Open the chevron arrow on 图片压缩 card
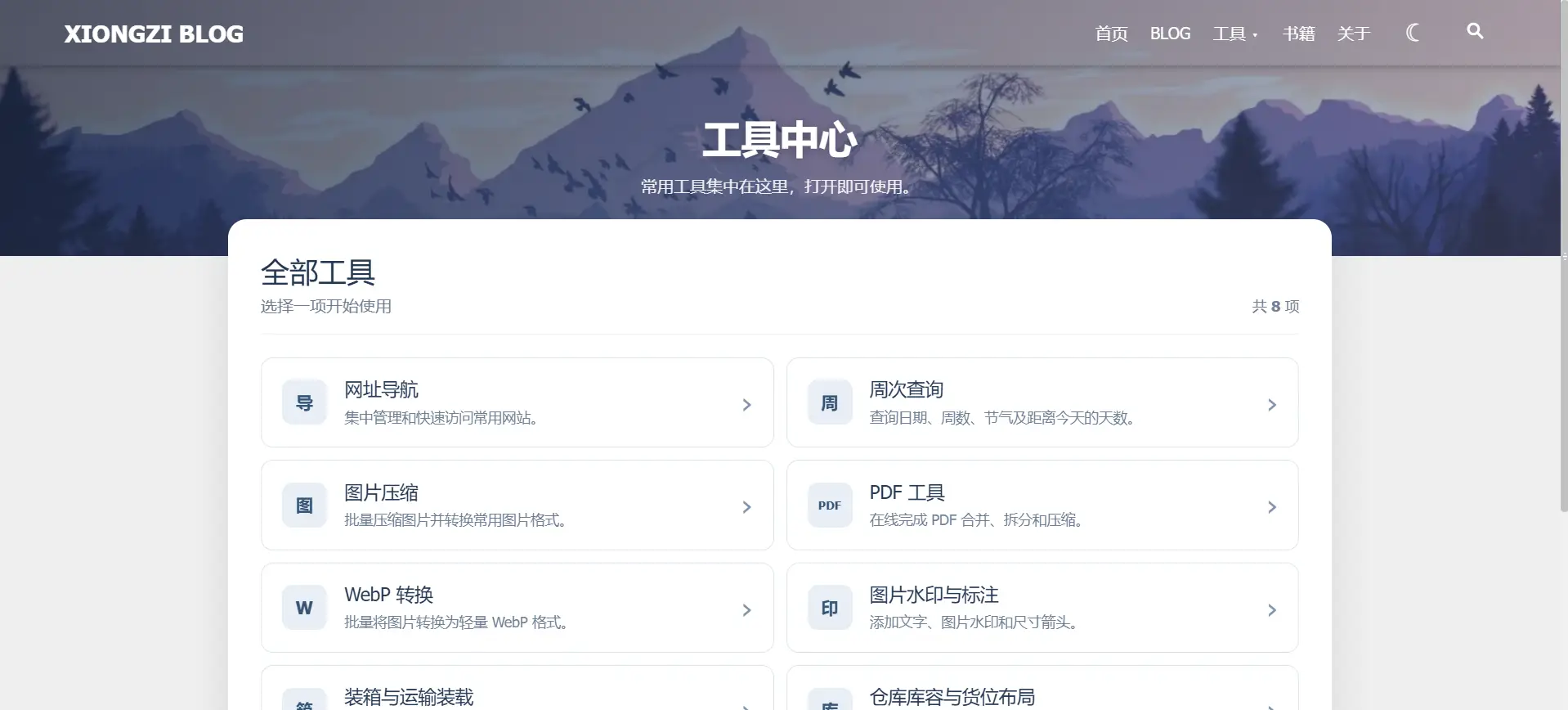 (x=746, y=507)
